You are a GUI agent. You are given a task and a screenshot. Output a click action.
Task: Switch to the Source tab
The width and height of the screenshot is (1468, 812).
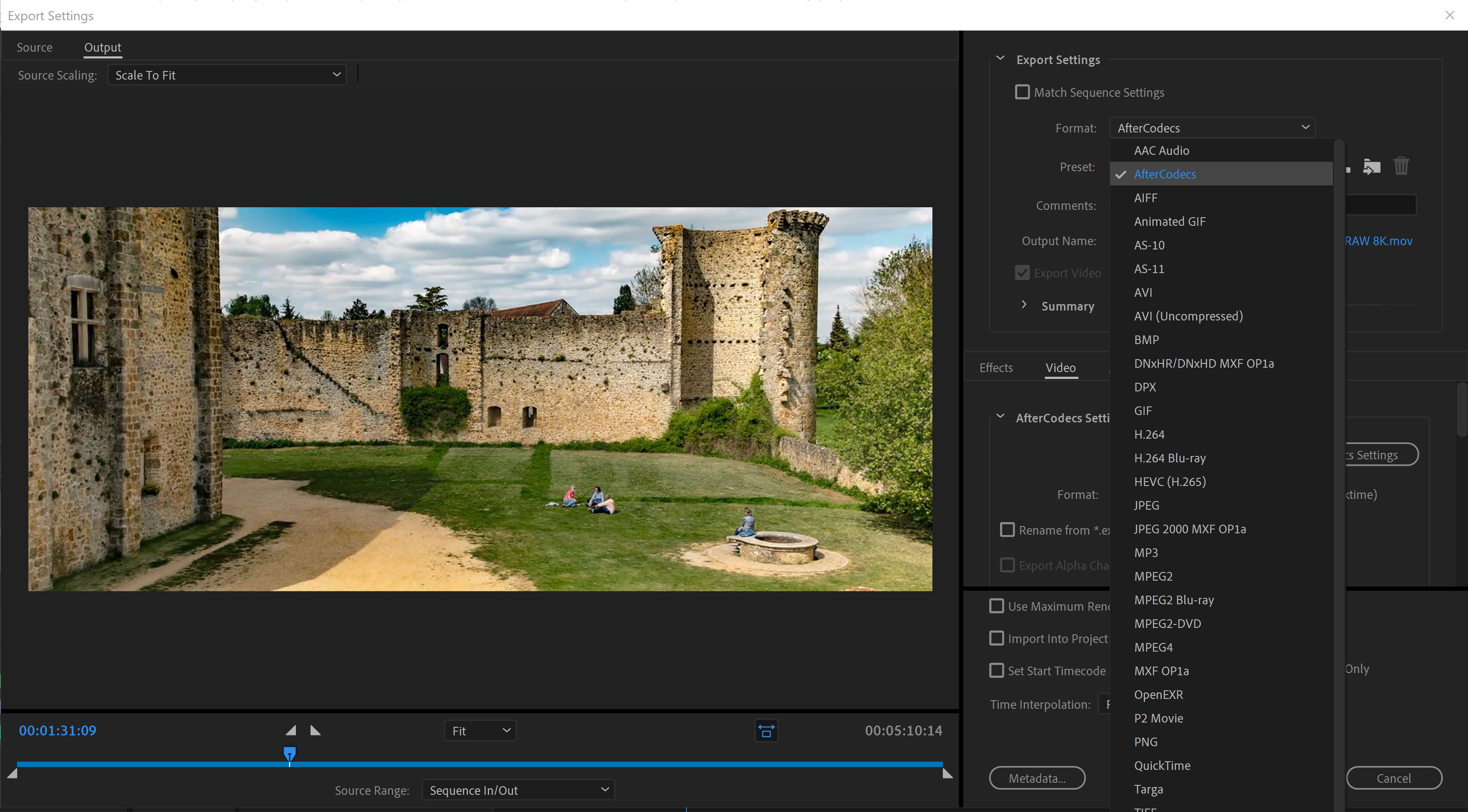pyautogui.click(x=34, y=47)
